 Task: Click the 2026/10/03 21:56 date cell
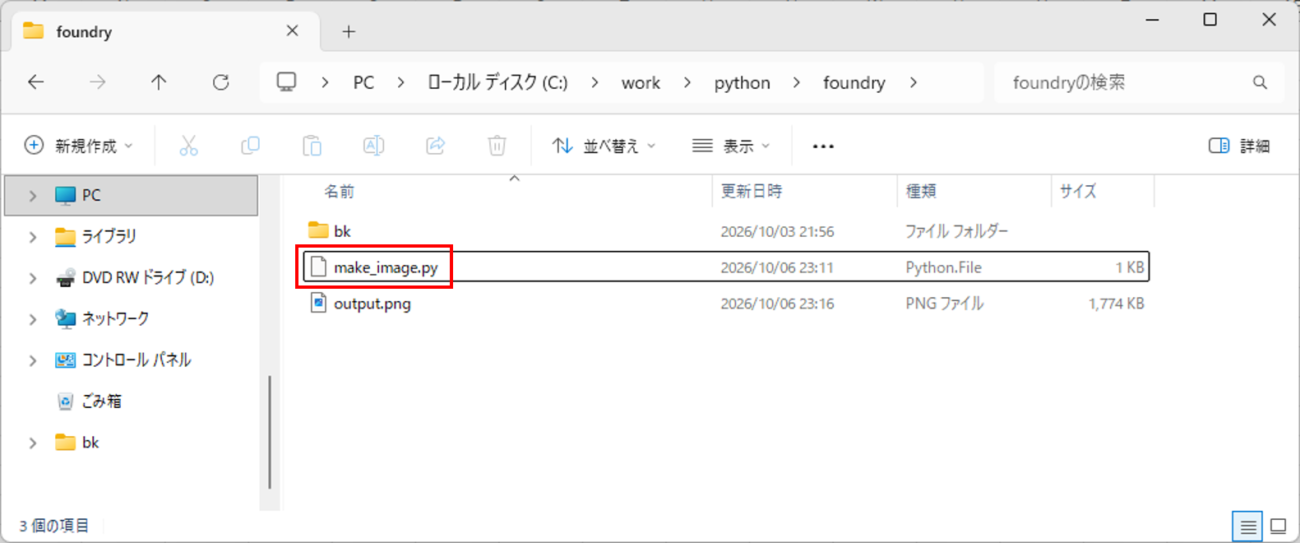click(777, 231)
